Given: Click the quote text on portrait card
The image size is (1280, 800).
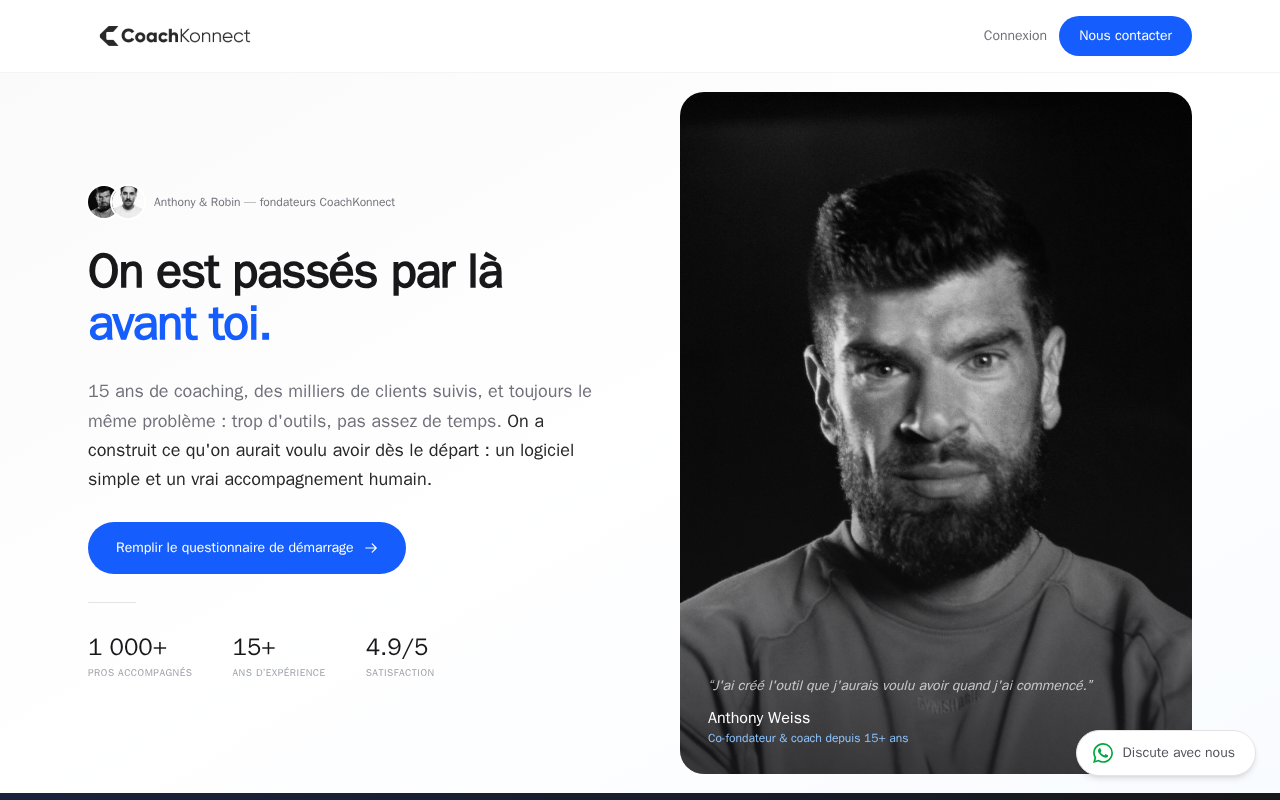Looking at the screenshot, I should 900,685.
